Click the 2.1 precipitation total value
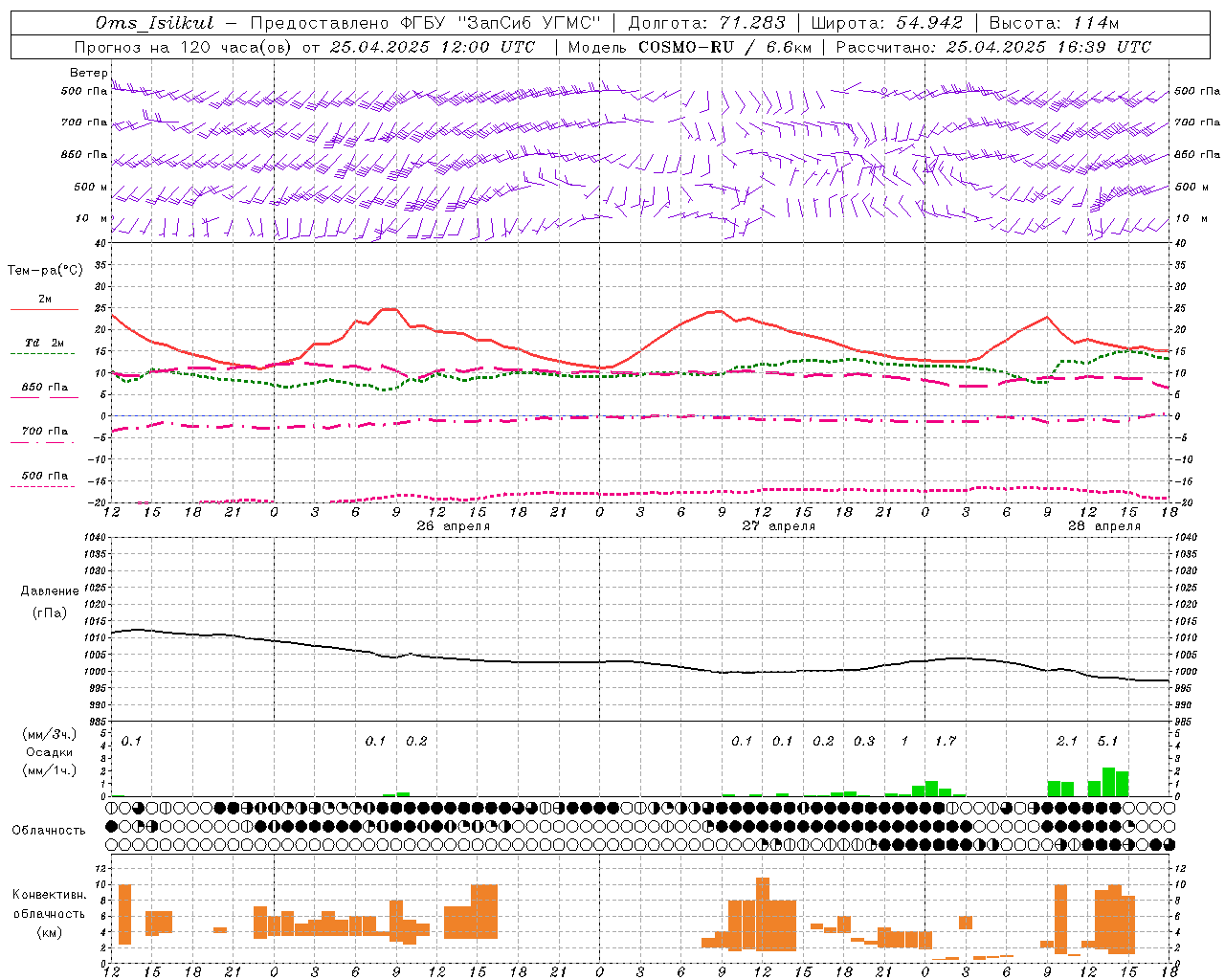This screenshot has height=980, width=1225. click(1067, 741)
